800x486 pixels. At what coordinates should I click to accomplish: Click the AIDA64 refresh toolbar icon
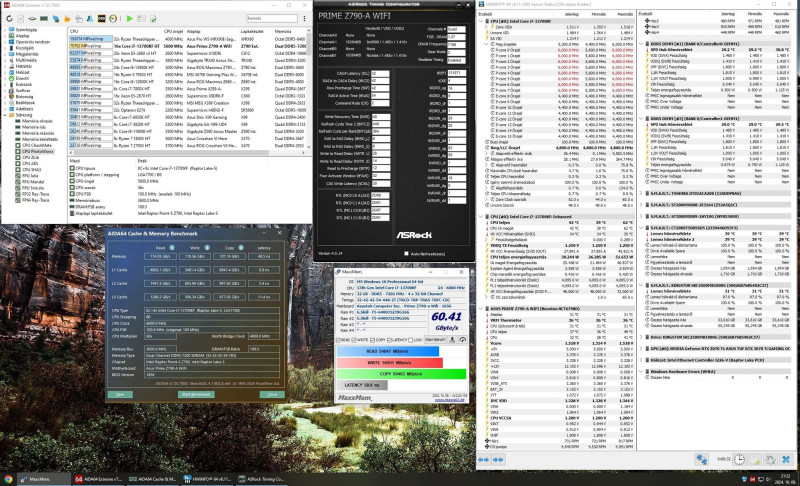point(9,19)
